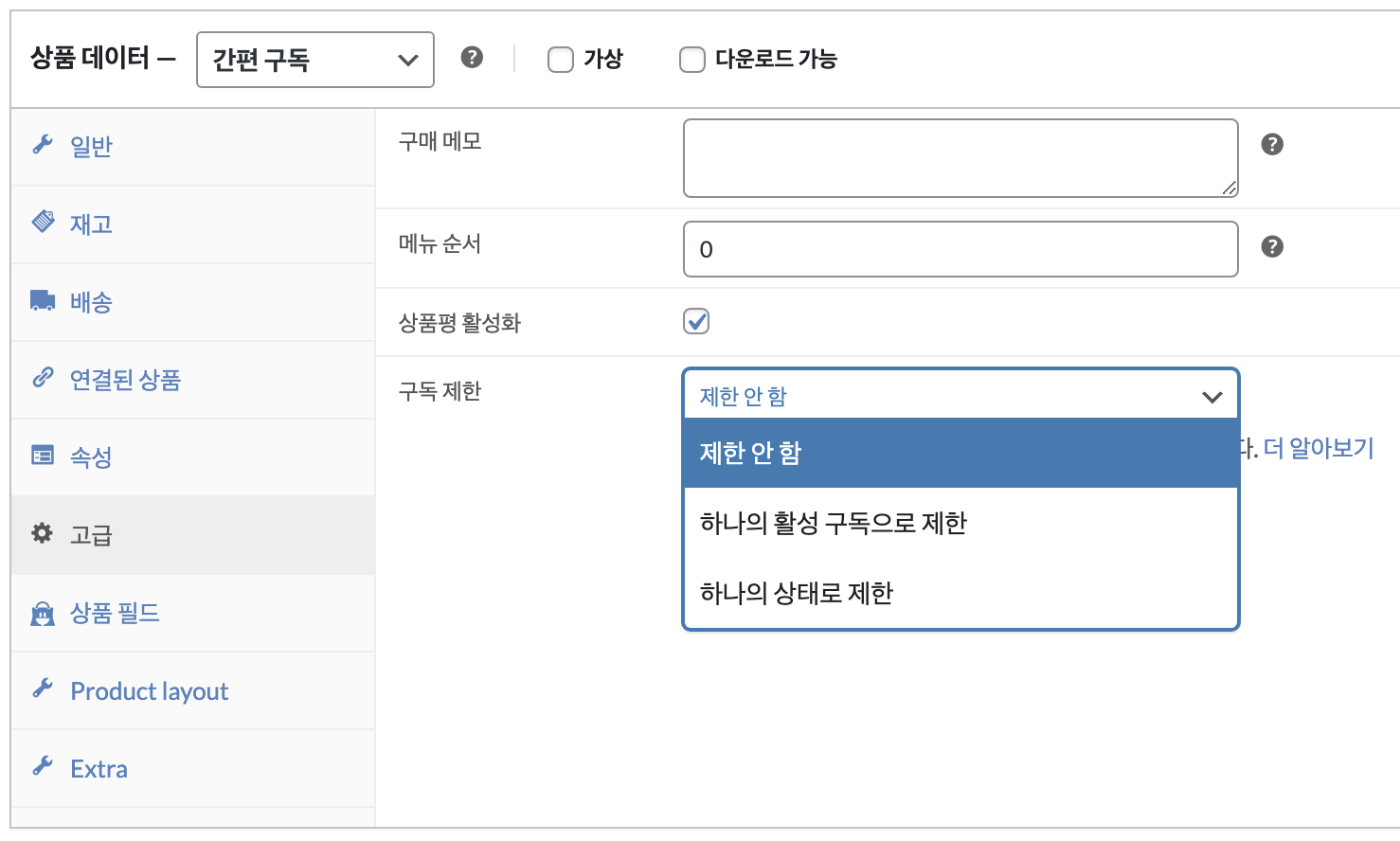
Task: Choose the 제한 안 함 option
Action: (960, 453)
